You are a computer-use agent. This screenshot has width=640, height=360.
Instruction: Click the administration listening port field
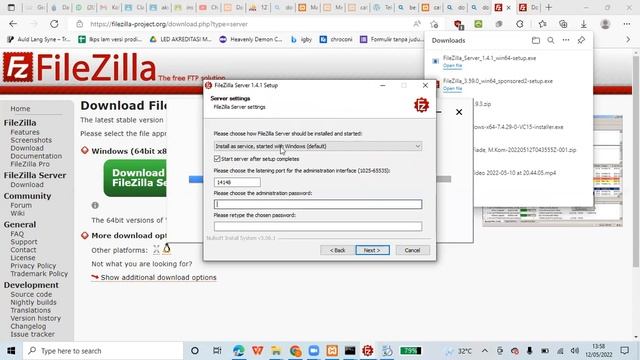pos(237,182)
